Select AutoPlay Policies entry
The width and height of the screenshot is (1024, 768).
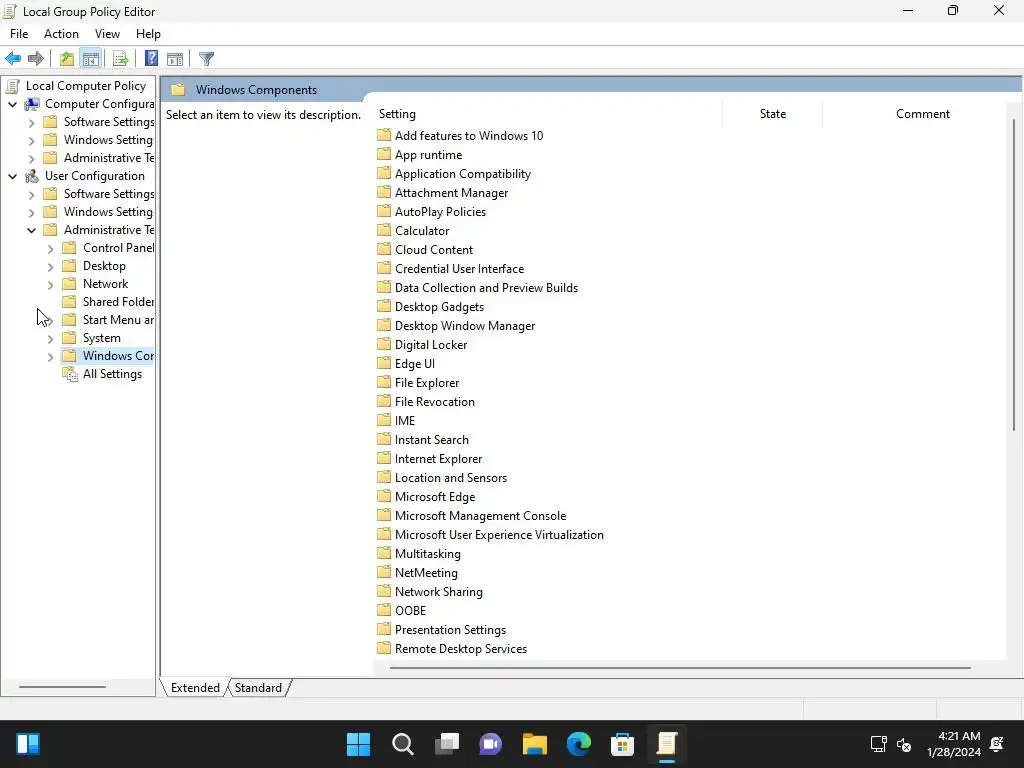click(x=440, y=212)
